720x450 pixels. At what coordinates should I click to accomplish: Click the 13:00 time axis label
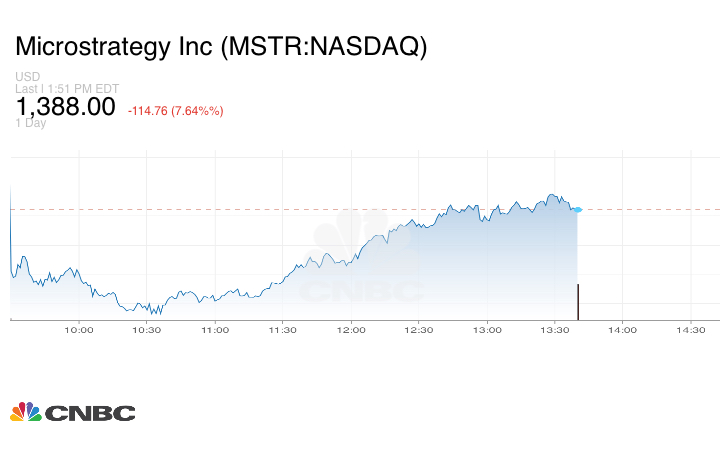[x=487, y=330]
